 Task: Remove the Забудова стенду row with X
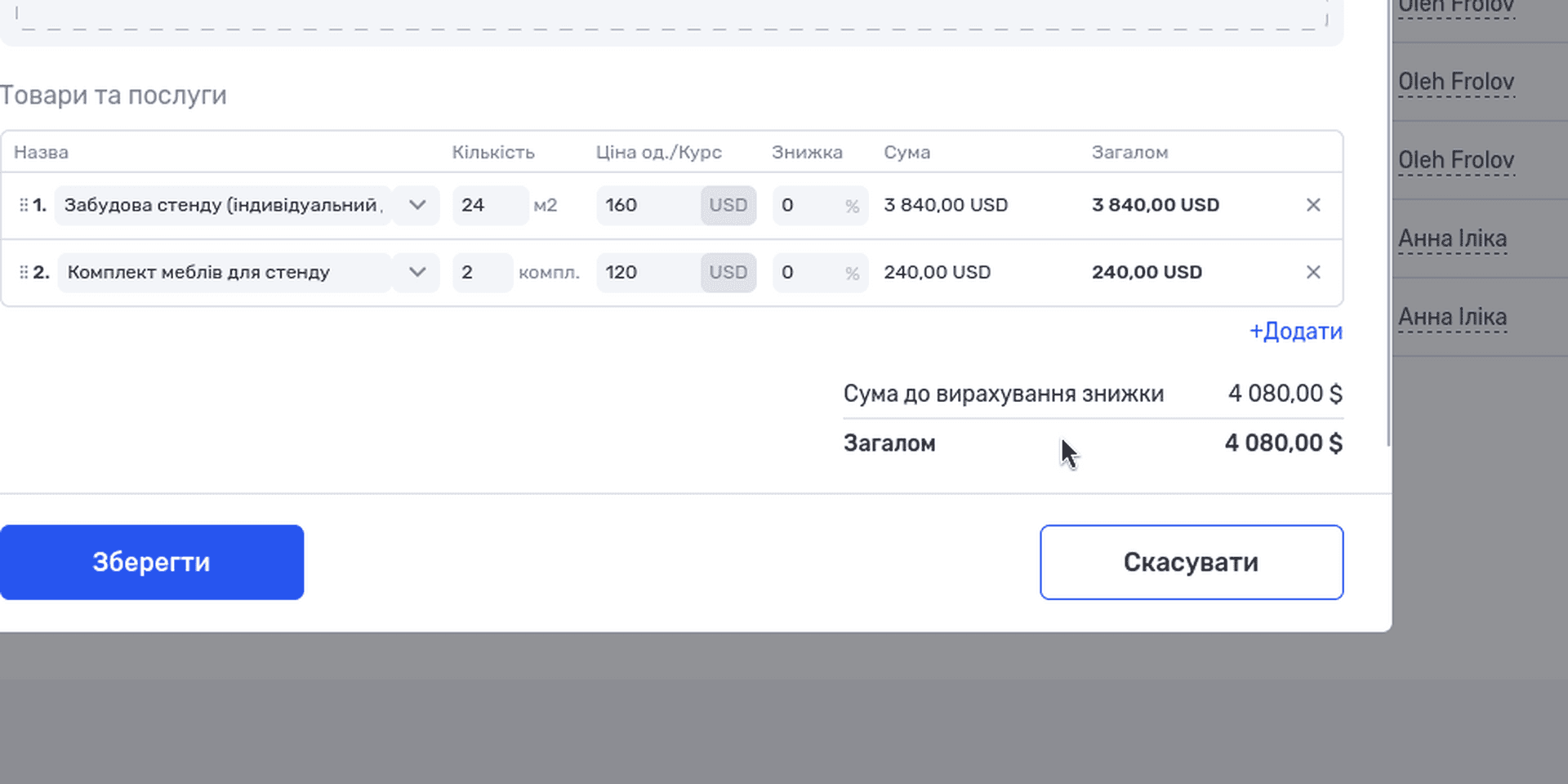[x=1313, y=205]
